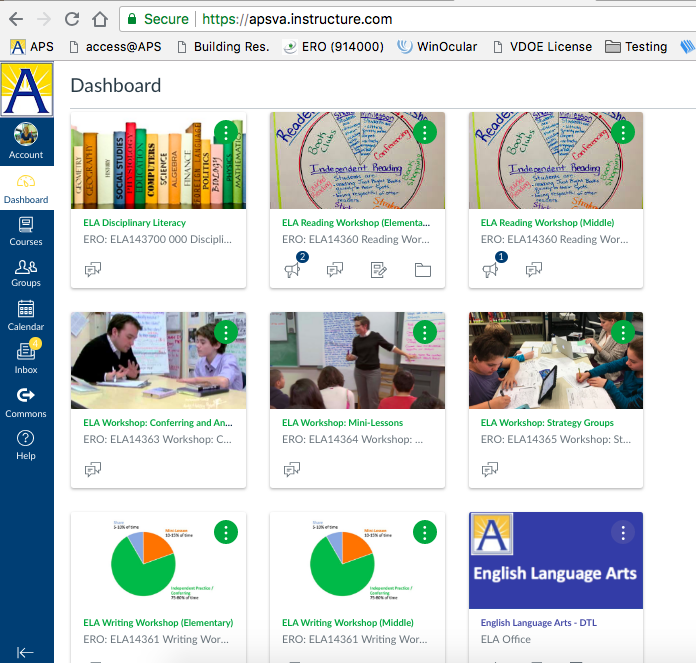696x663 pixels.
Task: Click the blue English Language Arts banner
Action: tap(556, 560)
